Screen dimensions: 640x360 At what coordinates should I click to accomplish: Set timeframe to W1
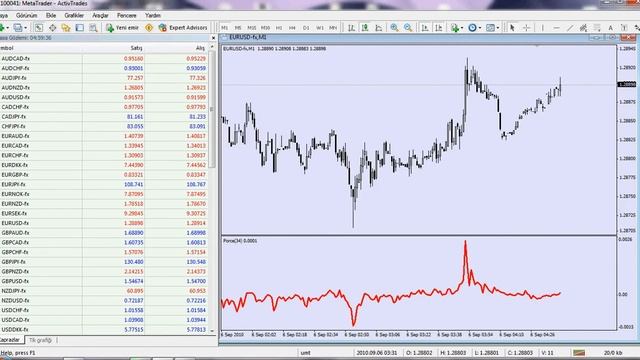pos(320,28)
